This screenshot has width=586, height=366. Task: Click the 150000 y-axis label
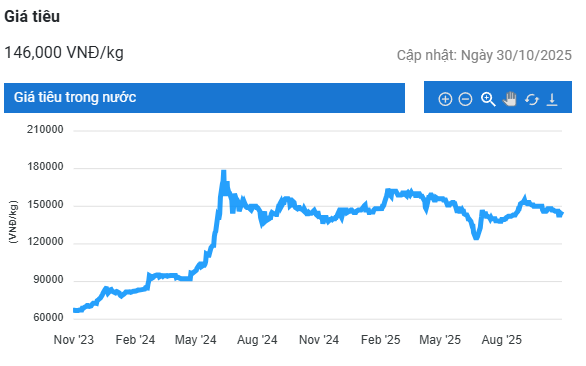pyautogui.click(x=45, y=204)
